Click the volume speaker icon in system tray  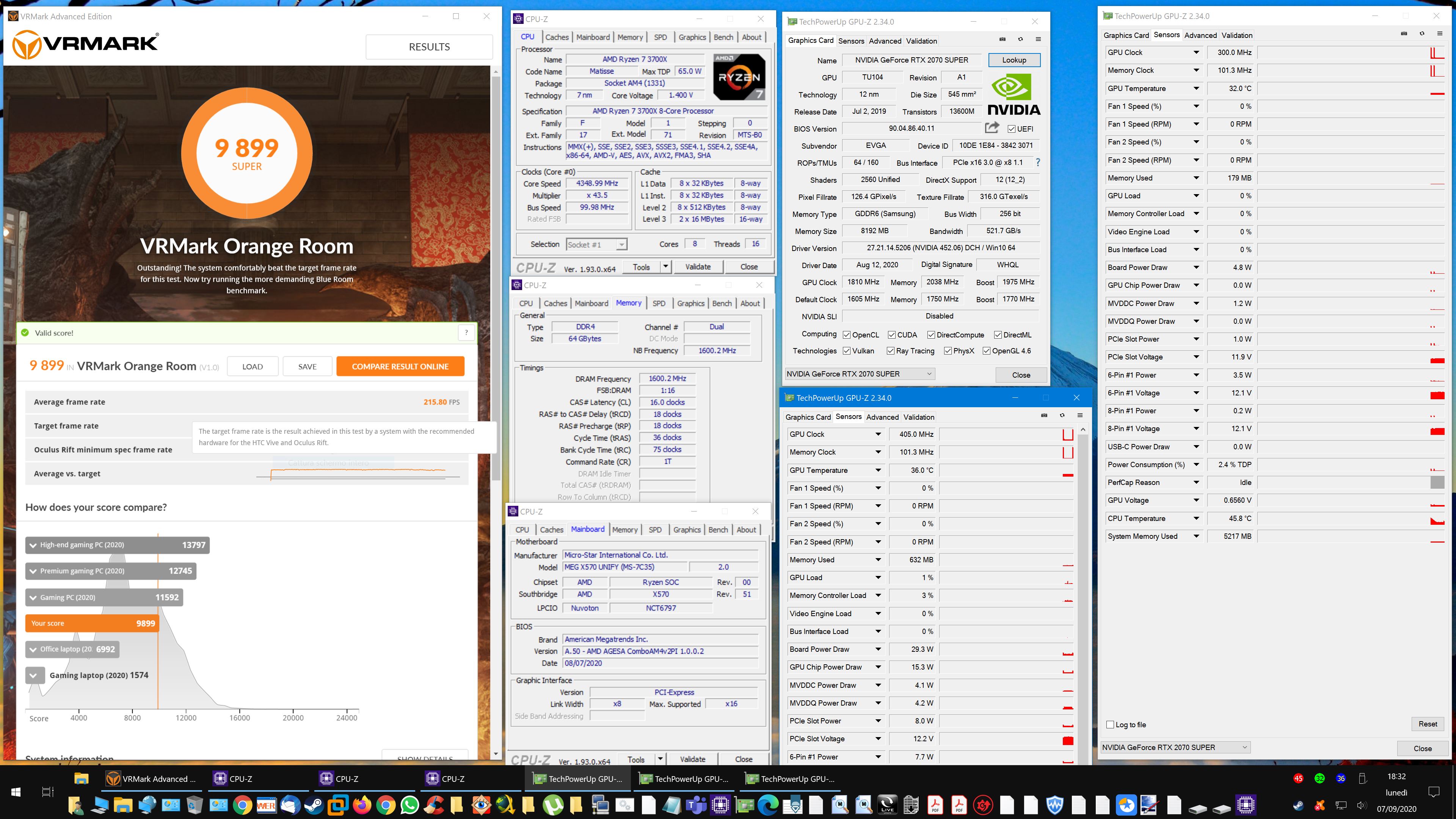[x=1362, y=805]
